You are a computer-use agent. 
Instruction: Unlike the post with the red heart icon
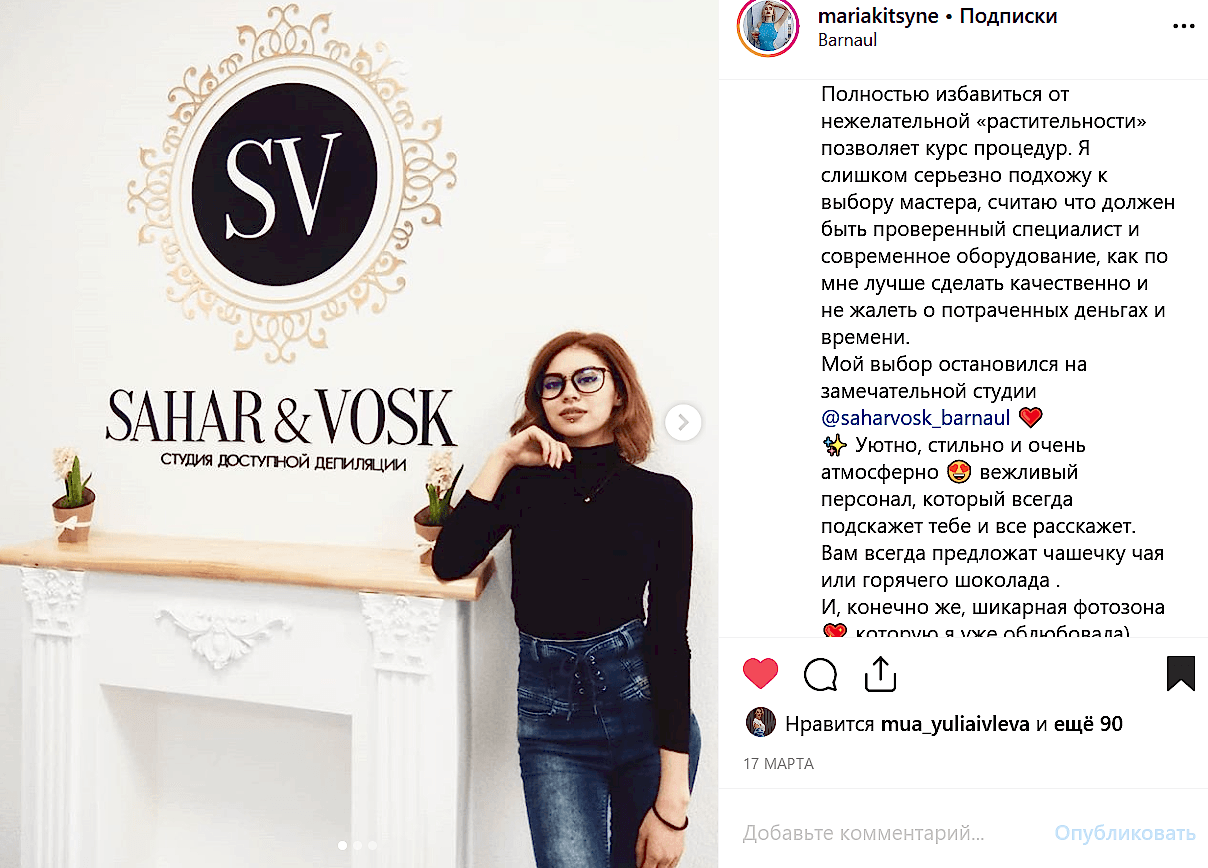click(x=761, y=673)
